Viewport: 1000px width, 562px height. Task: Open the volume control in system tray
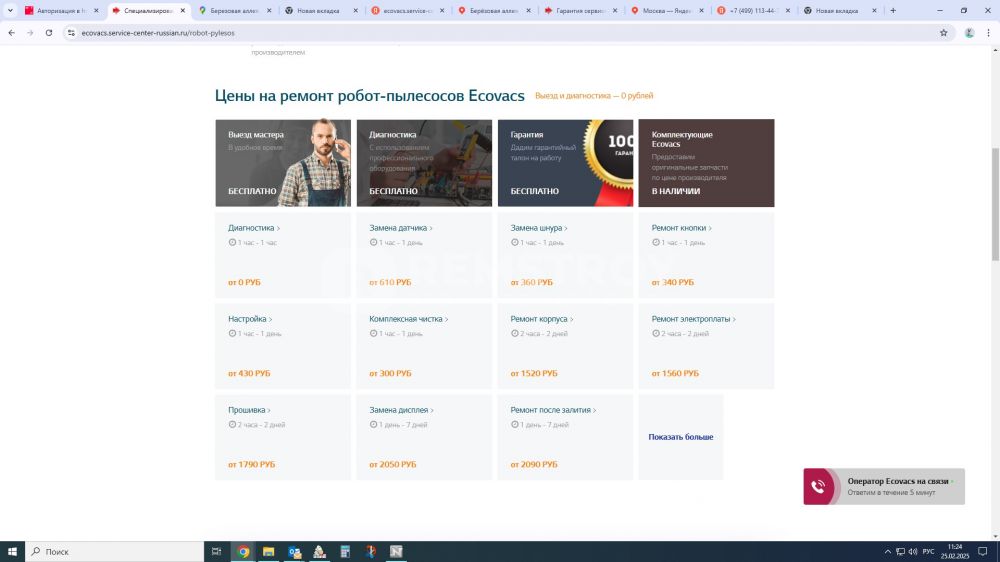tap(913, 551)
